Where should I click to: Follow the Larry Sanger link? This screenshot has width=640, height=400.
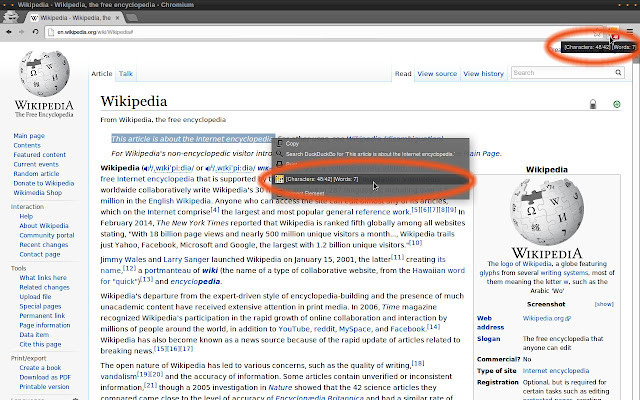[x=186, y=260]
